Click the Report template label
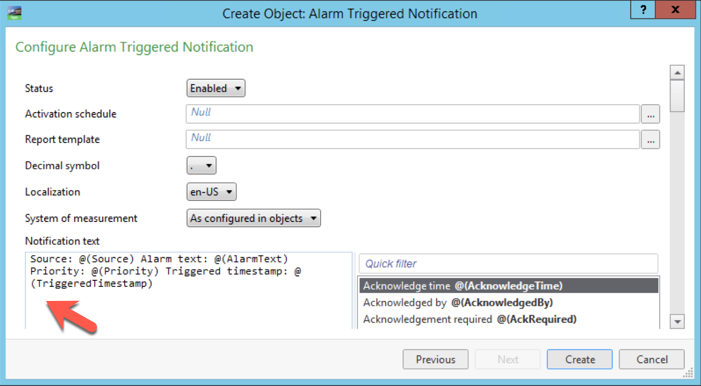 pyautogui.click(x=62, y=139)
